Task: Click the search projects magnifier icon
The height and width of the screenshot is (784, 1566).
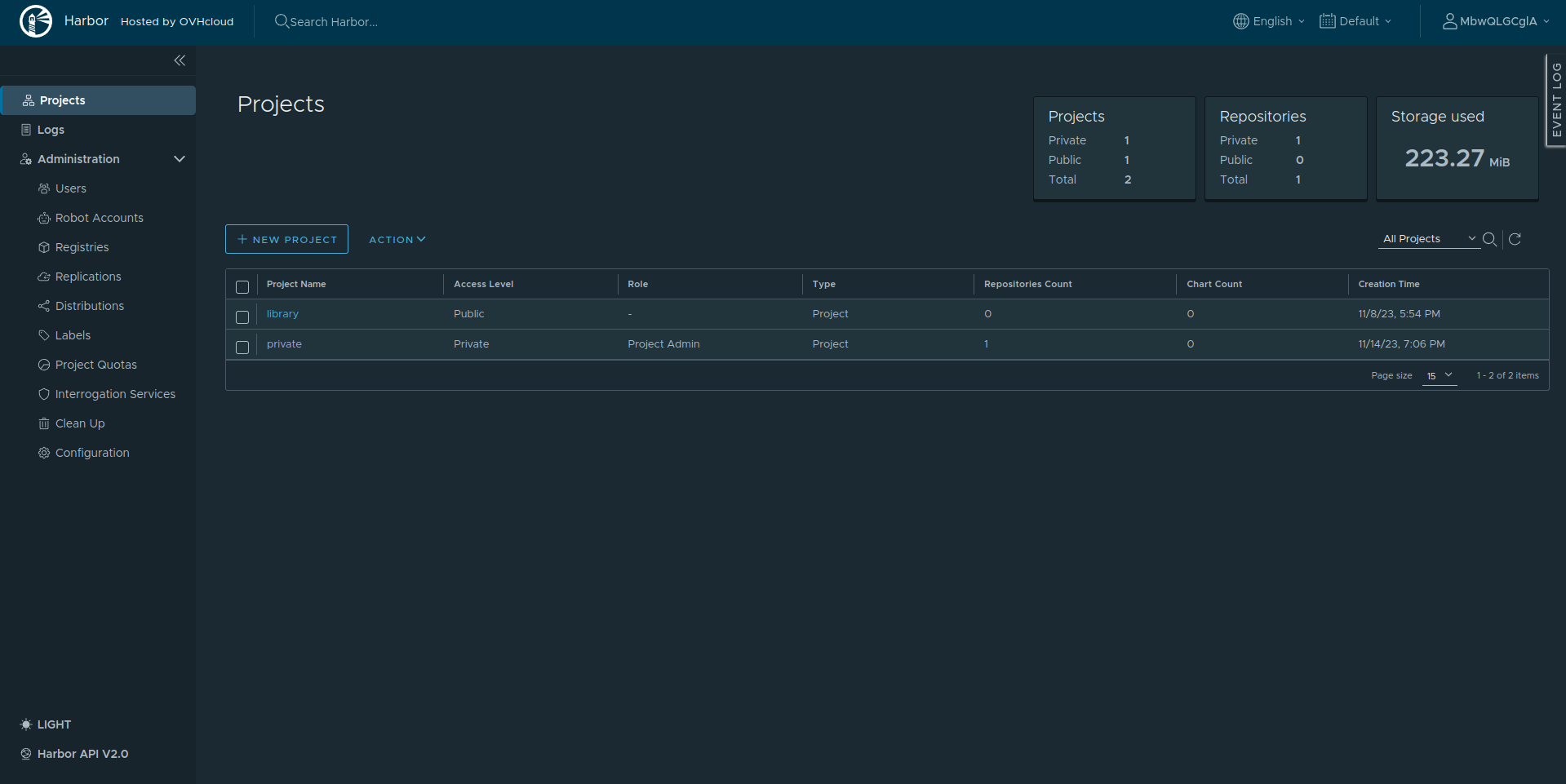Action: 1489,239
